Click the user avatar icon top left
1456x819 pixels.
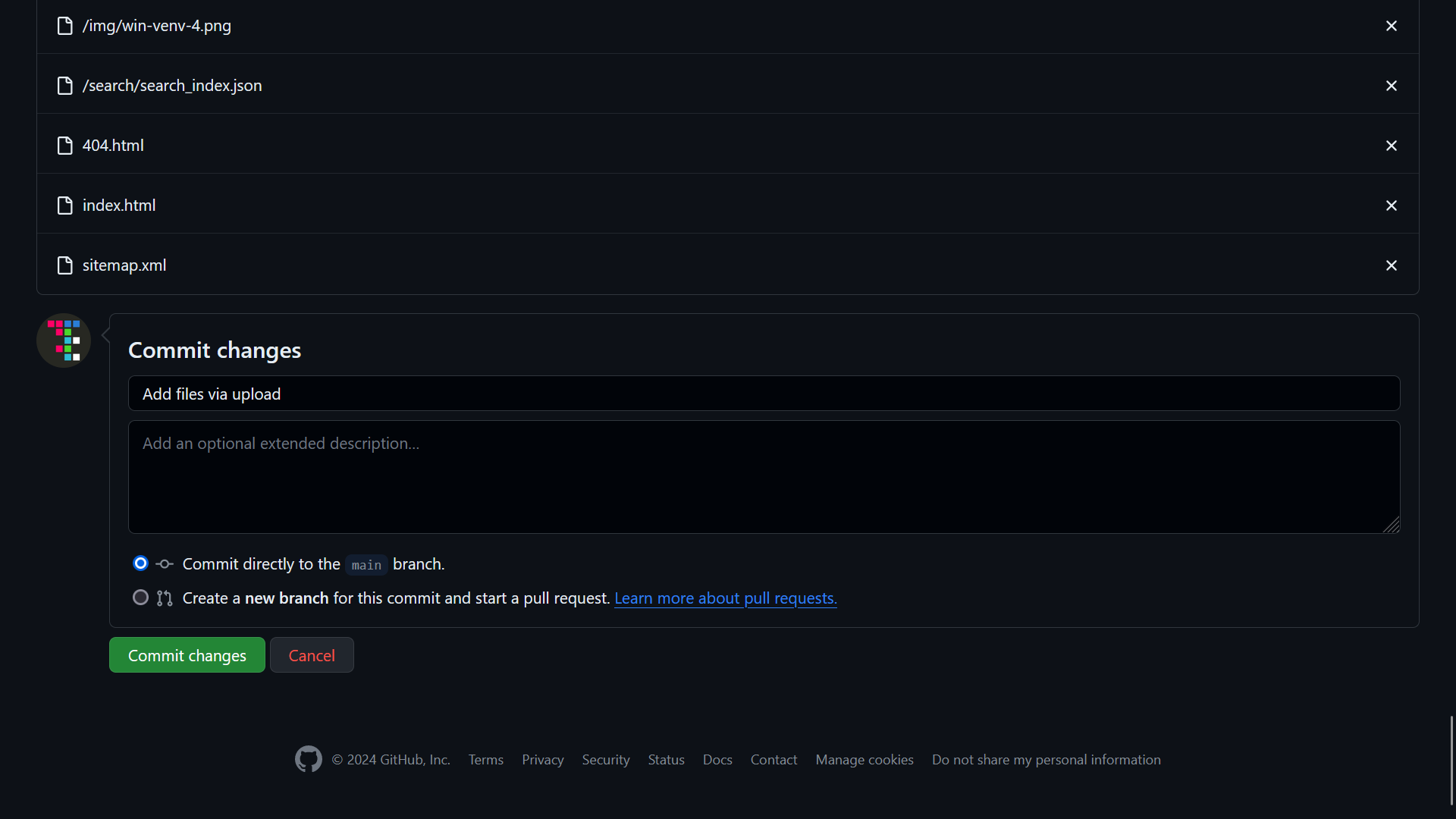point(64,340)
